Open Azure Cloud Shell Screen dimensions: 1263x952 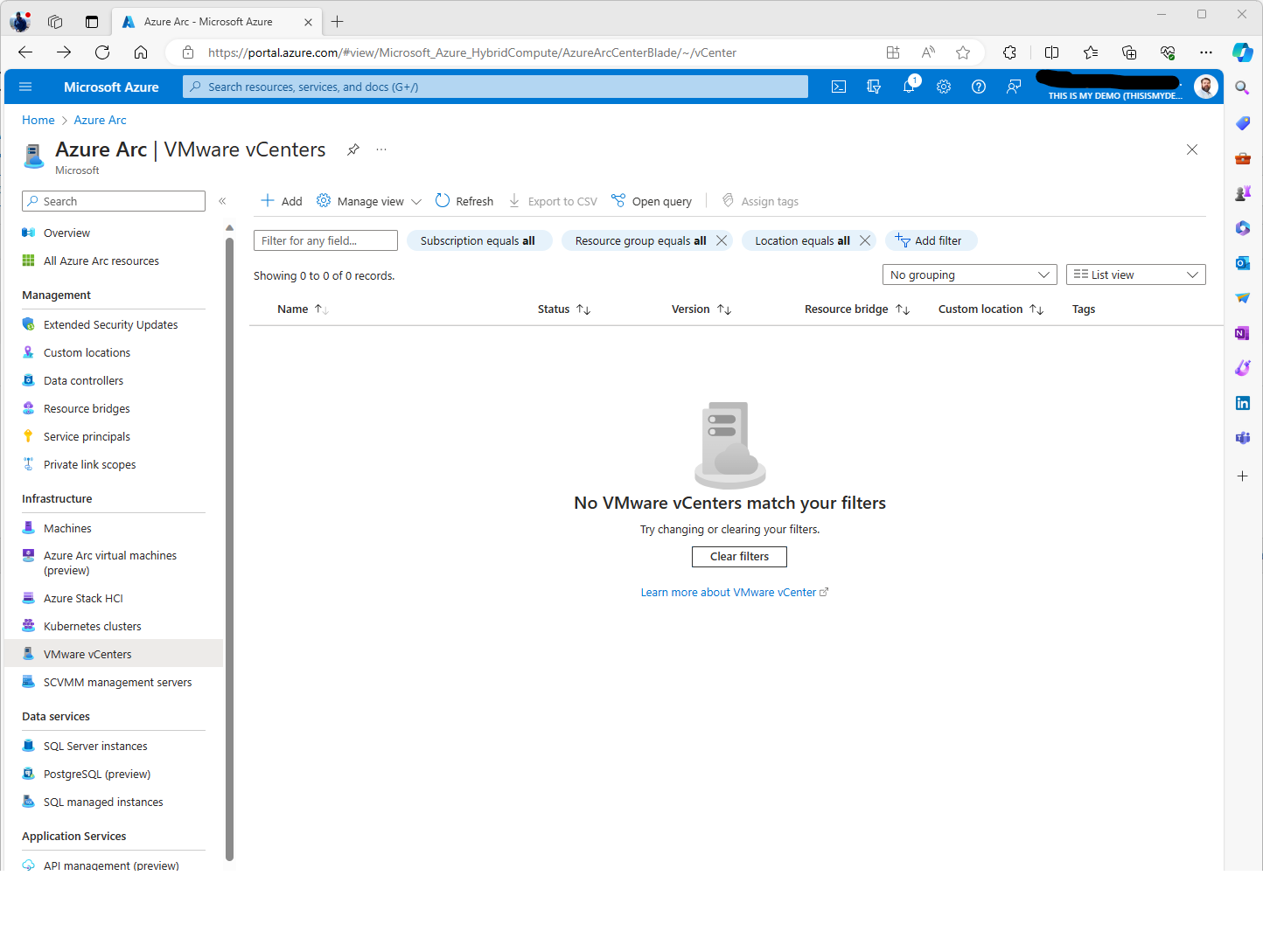(x=839, y=86)
